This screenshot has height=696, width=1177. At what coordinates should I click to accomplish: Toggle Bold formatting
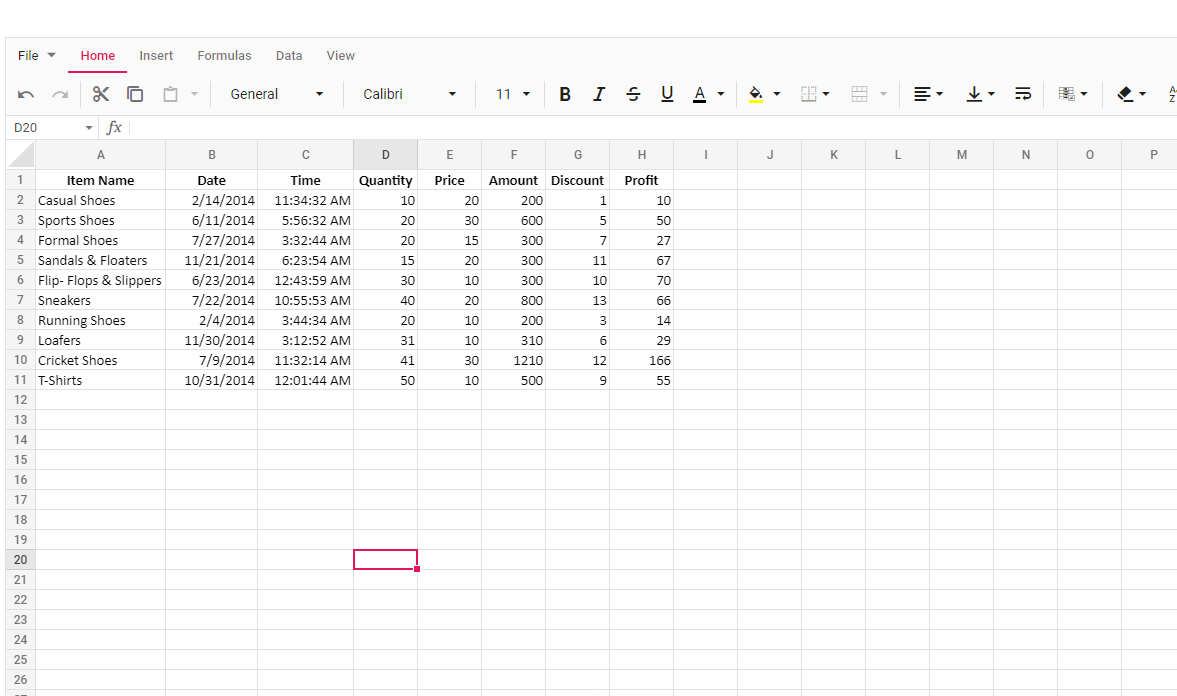click(x=565, y=94)
